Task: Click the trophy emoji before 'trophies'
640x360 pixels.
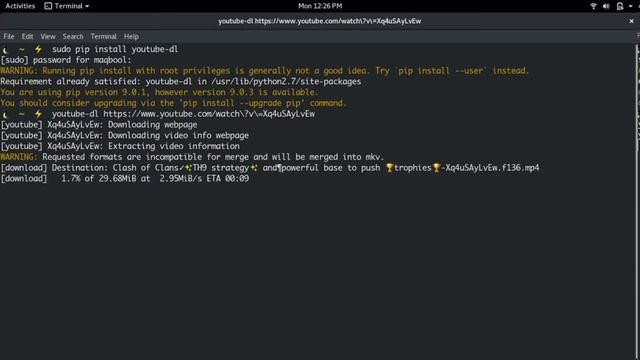Action: tap(389, 168)
